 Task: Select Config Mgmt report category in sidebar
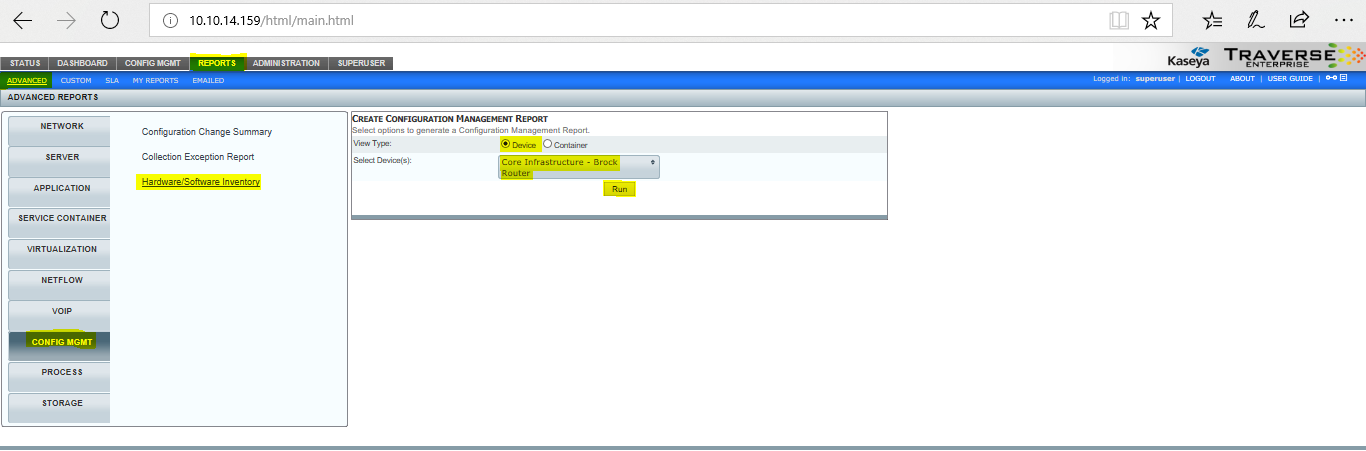[x=59, y=345]
